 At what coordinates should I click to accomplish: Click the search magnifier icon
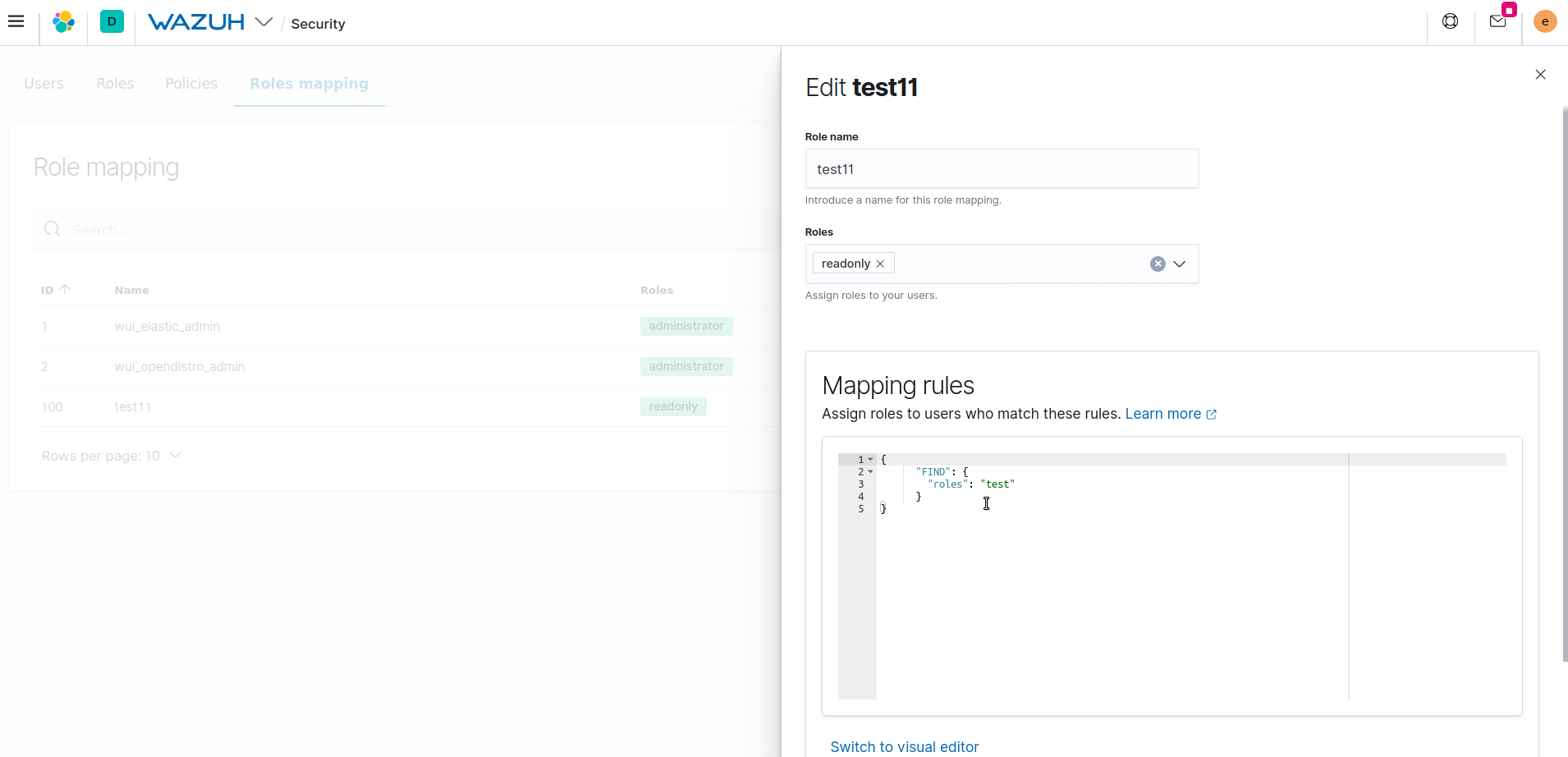[x=53, y=229]
